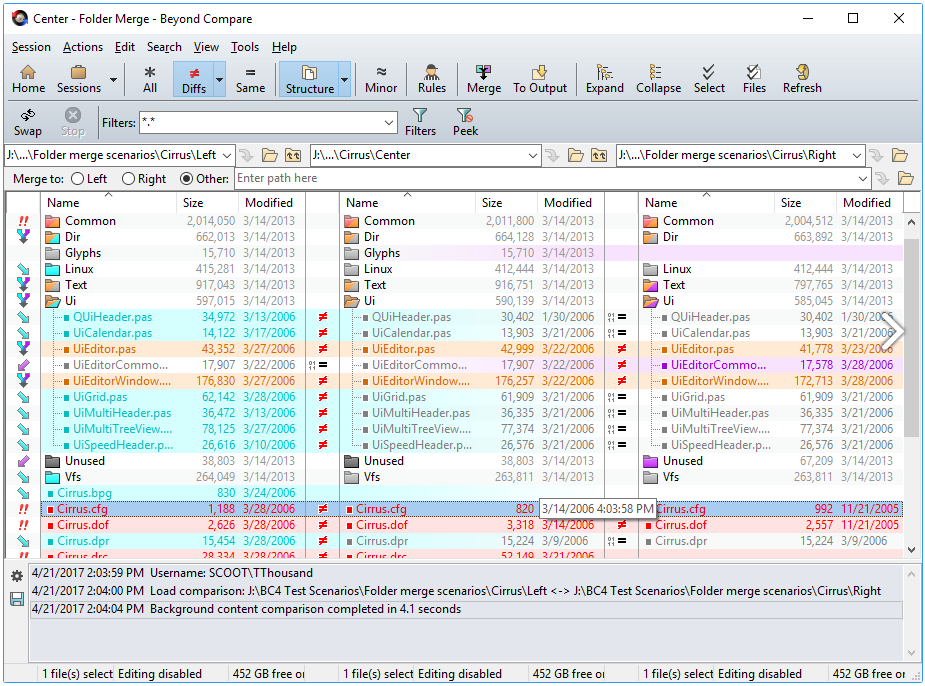Click the Home toolbar icon
The height and width of the screenshot is (686, 925).
(28, 78)
